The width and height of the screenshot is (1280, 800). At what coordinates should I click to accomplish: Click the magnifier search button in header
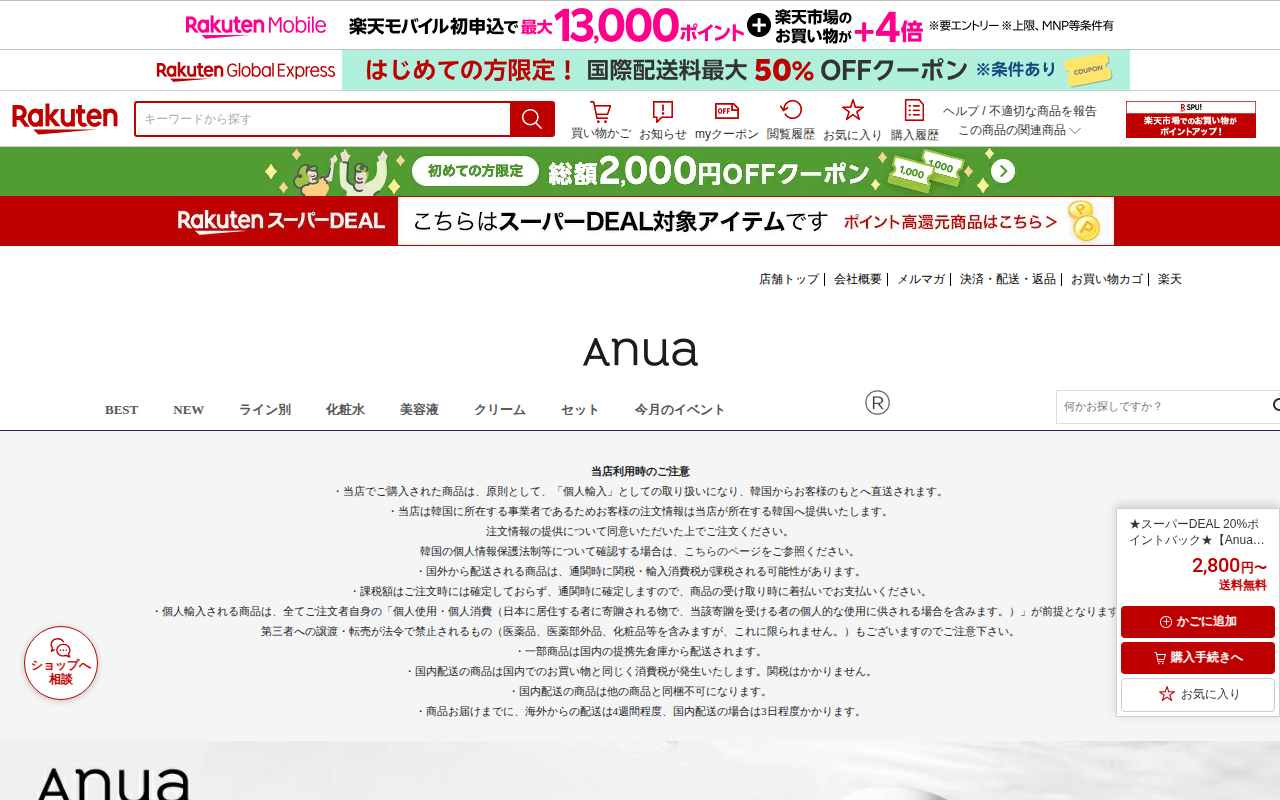tap(532, 119)
